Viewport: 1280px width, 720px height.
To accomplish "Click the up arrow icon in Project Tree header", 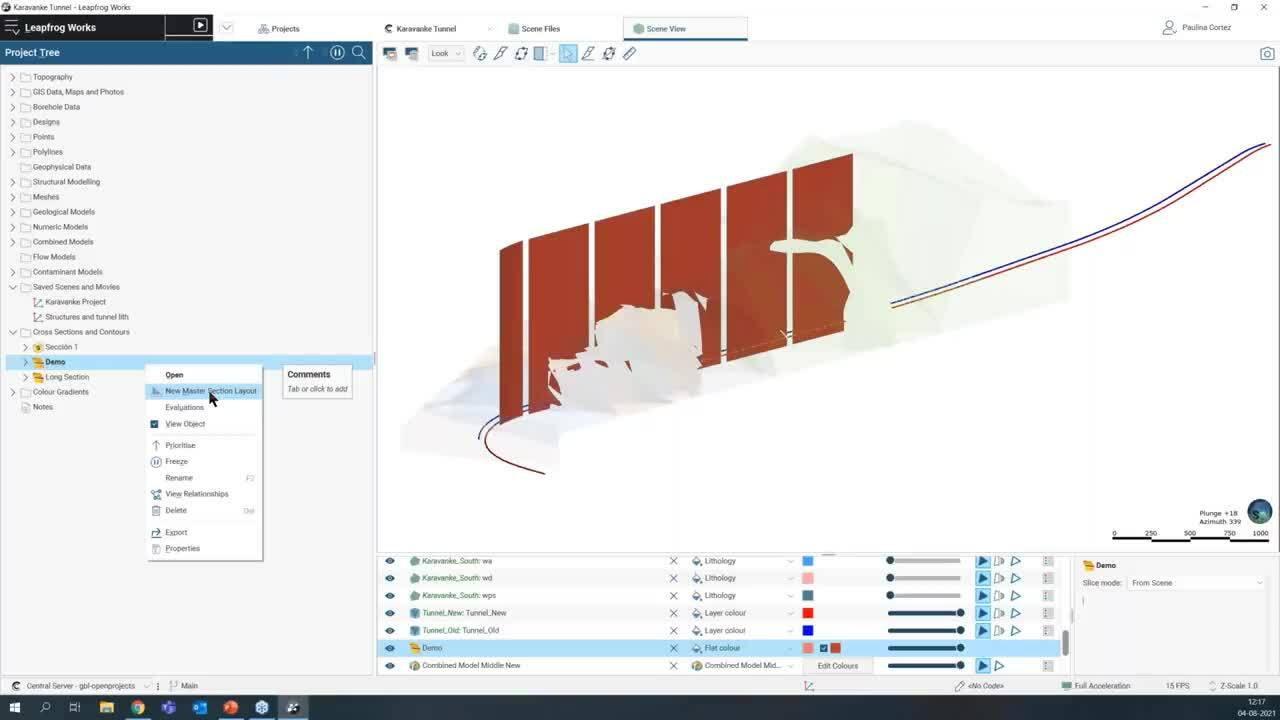I will pos(308,53).
